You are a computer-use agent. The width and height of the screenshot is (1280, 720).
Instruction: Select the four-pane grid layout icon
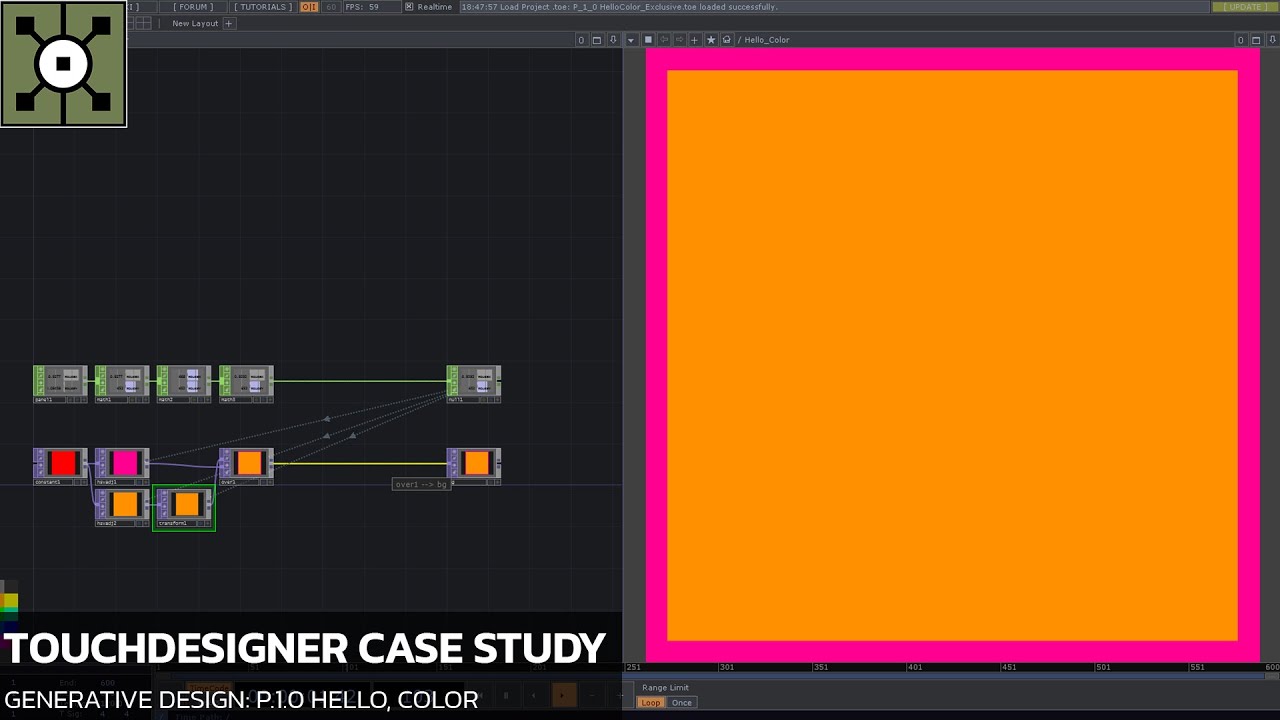[x=143, y=23]
